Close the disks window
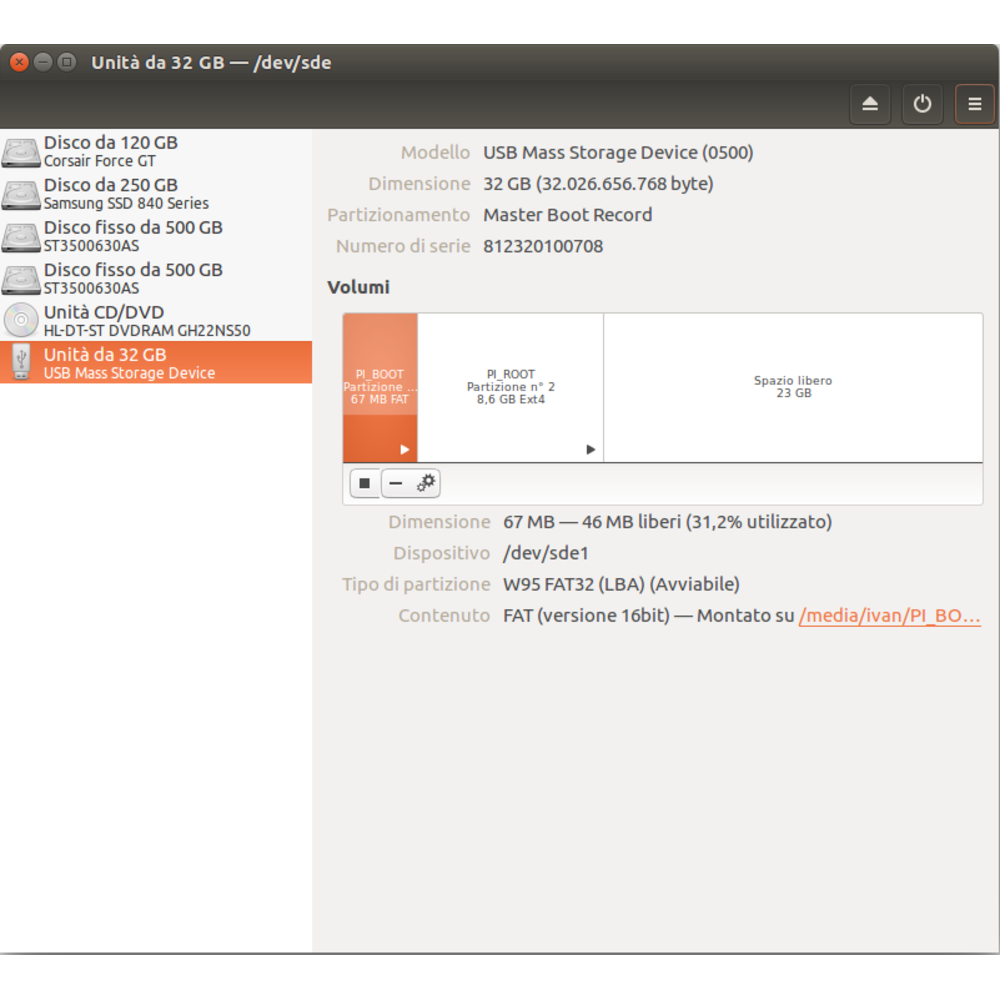 click(x=19, y=62)
